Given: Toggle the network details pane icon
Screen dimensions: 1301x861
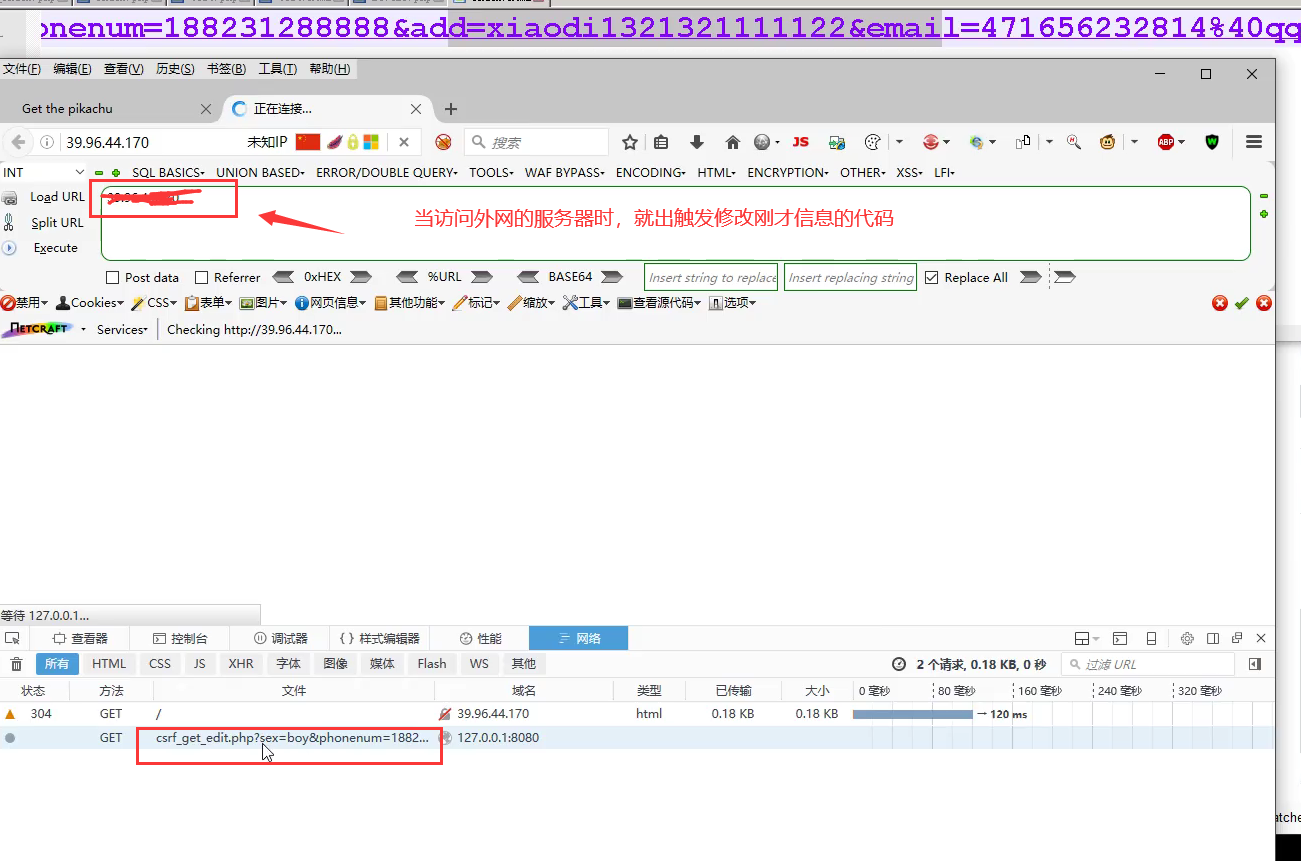Looking at the screenshot, I should (x=1255, y=664).
